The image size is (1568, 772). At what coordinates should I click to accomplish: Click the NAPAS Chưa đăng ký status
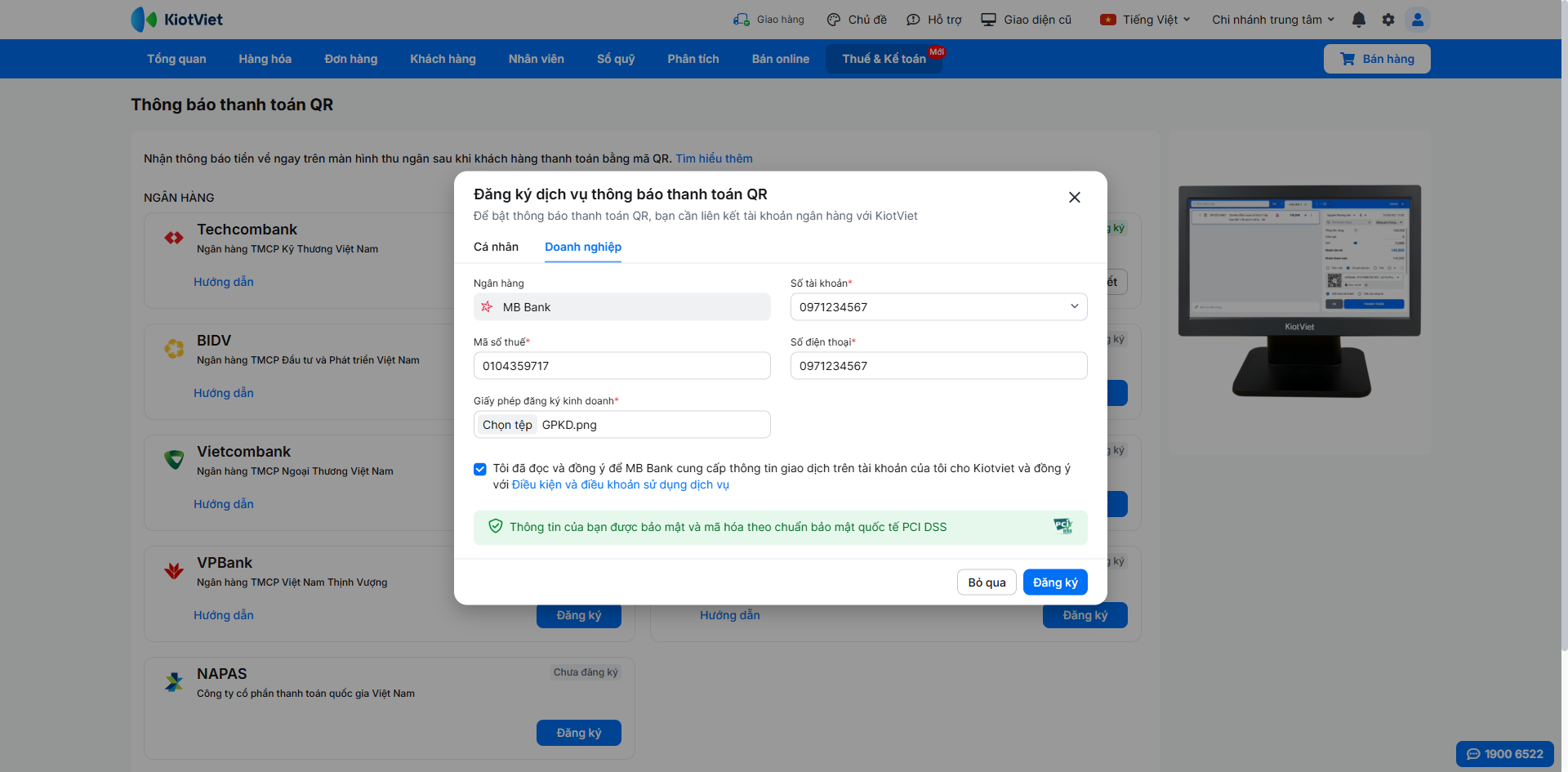tap(586, 672)
